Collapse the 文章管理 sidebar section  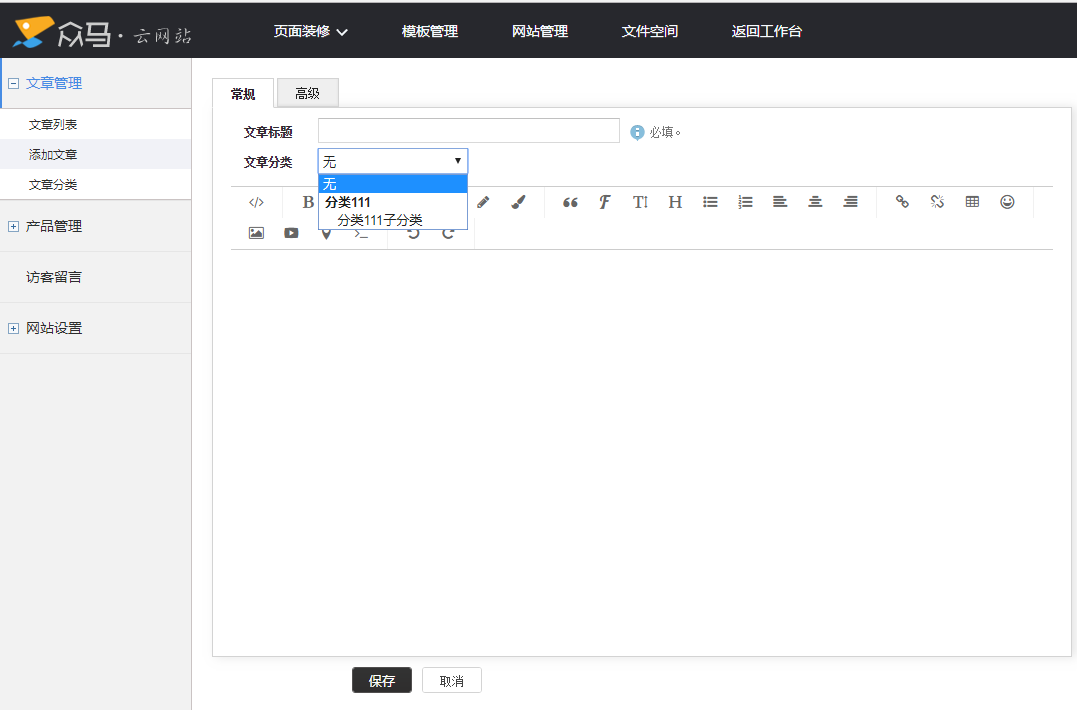click(x=13, y=83)
